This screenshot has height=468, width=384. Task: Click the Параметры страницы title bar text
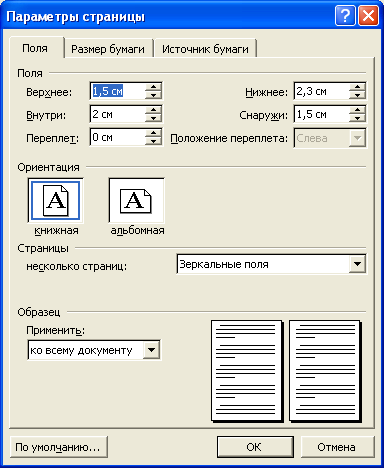point(75,16)
